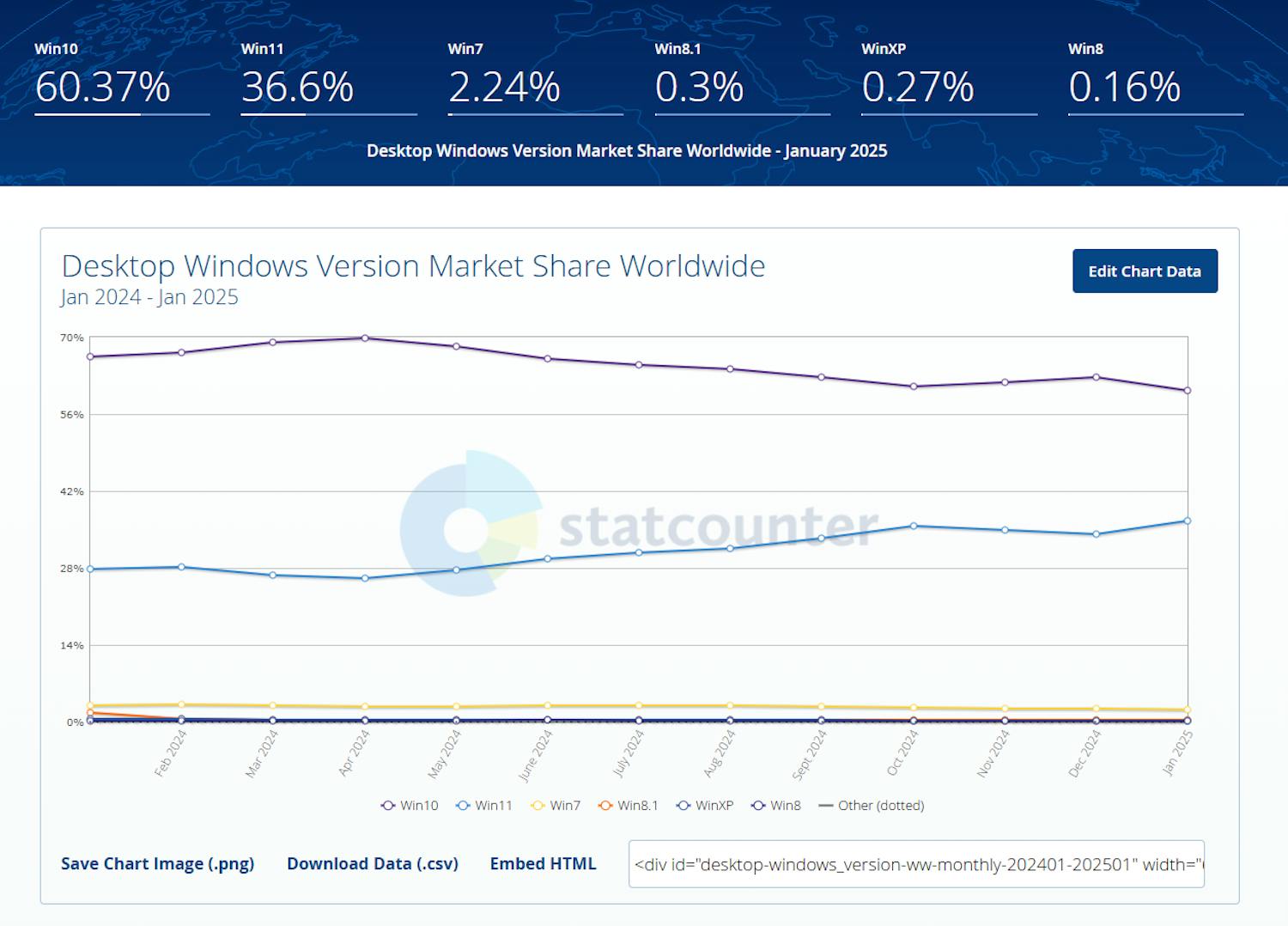Toggle the Other (dotted) legend entry
Screen dimensions: 1288x926
(x=872, y=806)
